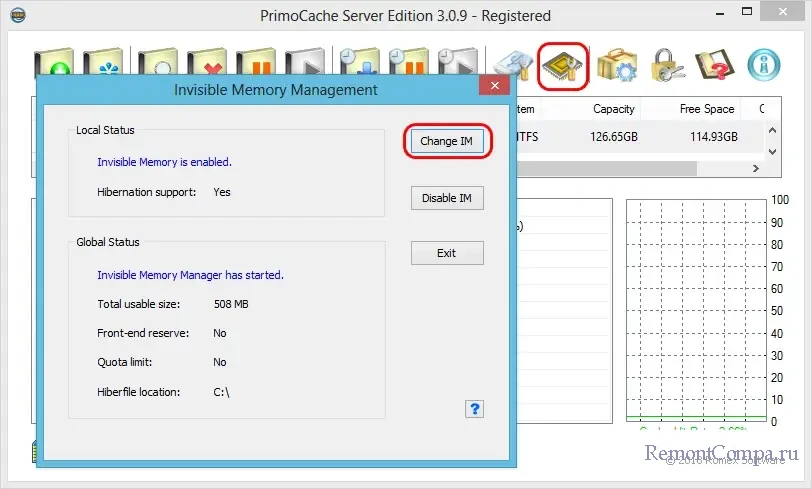Click the Capacity column header
812x489 pixels.
613,109
